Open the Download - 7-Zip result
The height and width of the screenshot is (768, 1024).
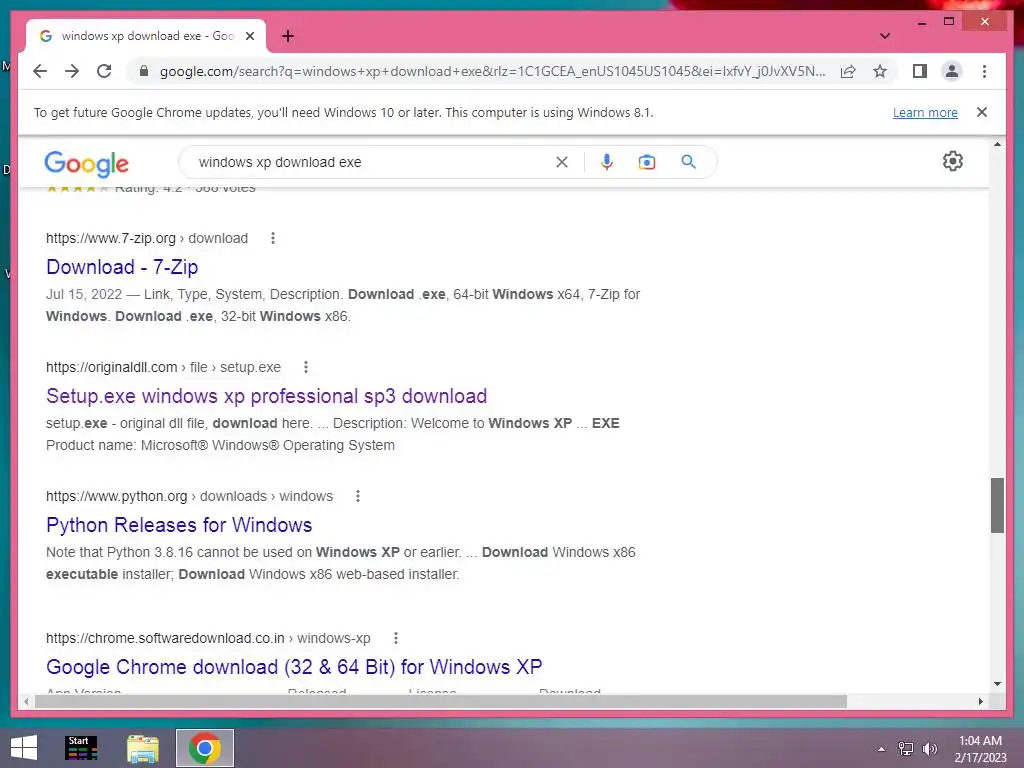click(122, 267)
